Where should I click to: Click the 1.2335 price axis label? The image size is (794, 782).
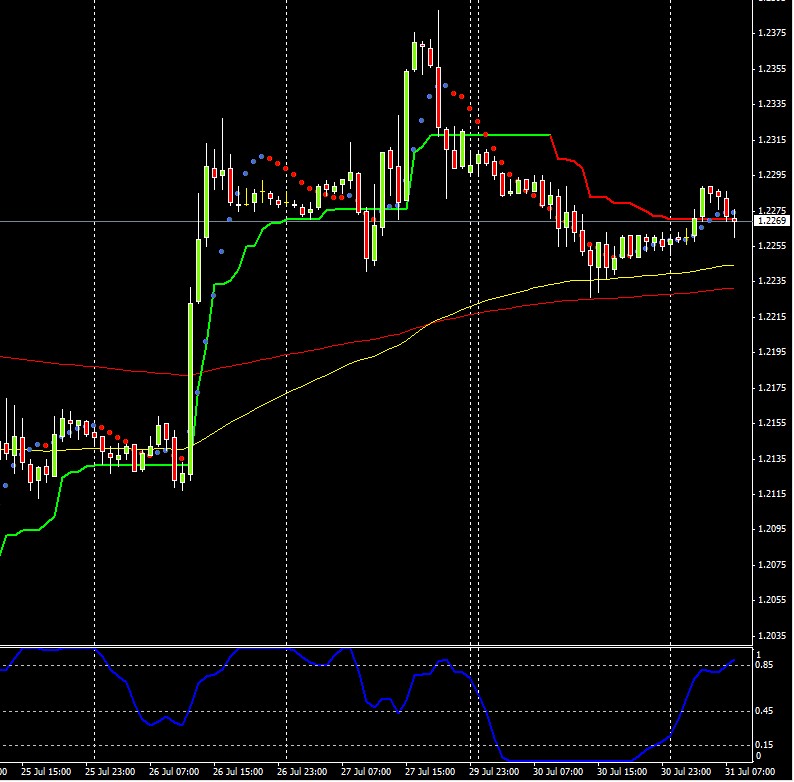click(772, 104)
